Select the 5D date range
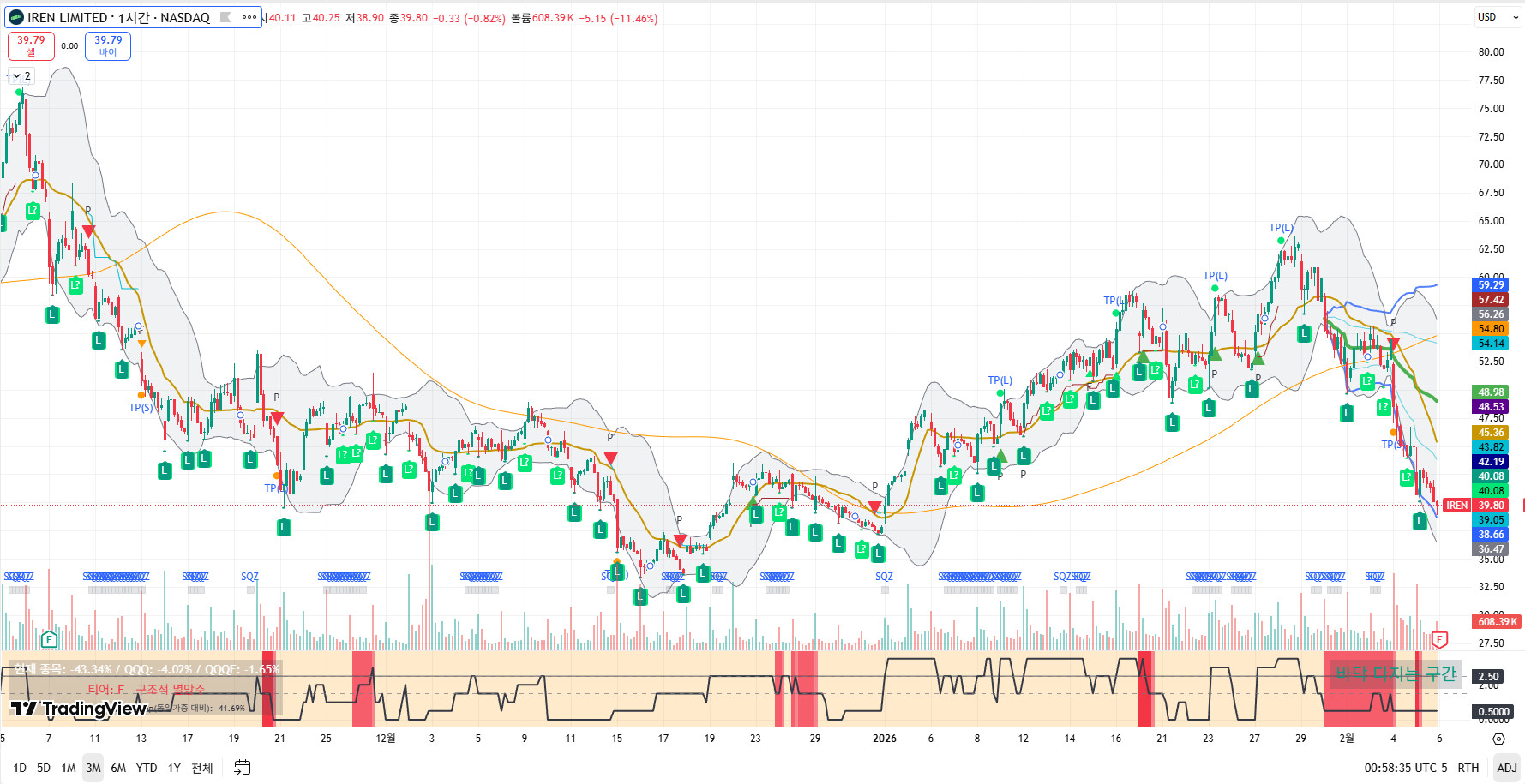Screen dimensions: 1525x784 (44, 768)
